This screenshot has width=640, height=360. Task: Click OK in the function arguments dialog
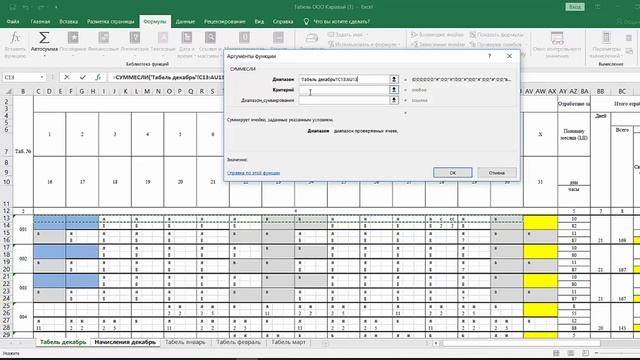[x=453, y=173]
